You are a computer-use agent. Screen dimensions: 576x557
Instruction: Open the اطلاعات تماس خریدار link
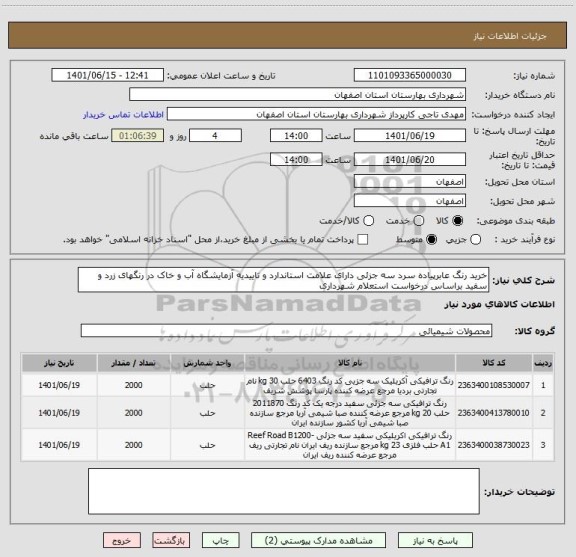(x=123, y=115)
